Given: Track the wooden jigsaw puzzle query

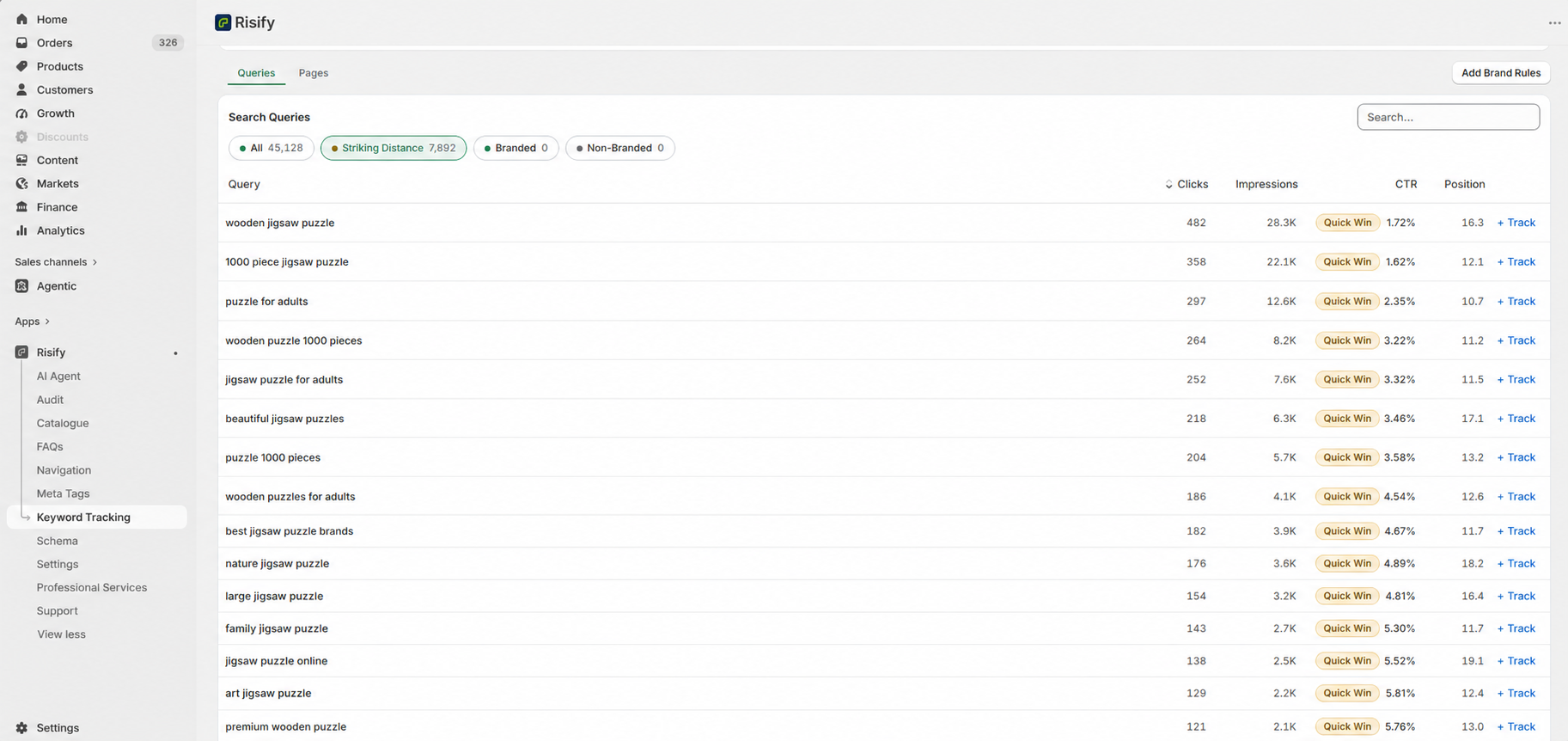Looking at the screenshot, I should pyautogui.click(x=1516, y=223).
